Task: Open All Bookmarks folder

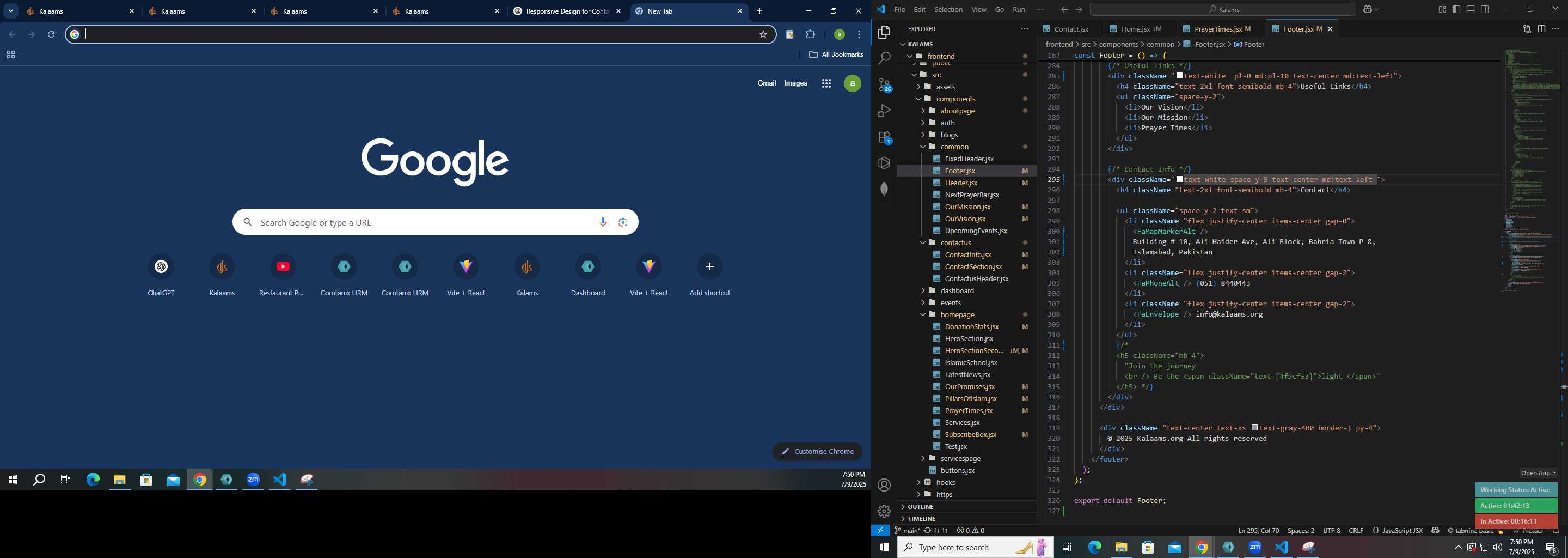Action: 836,55
